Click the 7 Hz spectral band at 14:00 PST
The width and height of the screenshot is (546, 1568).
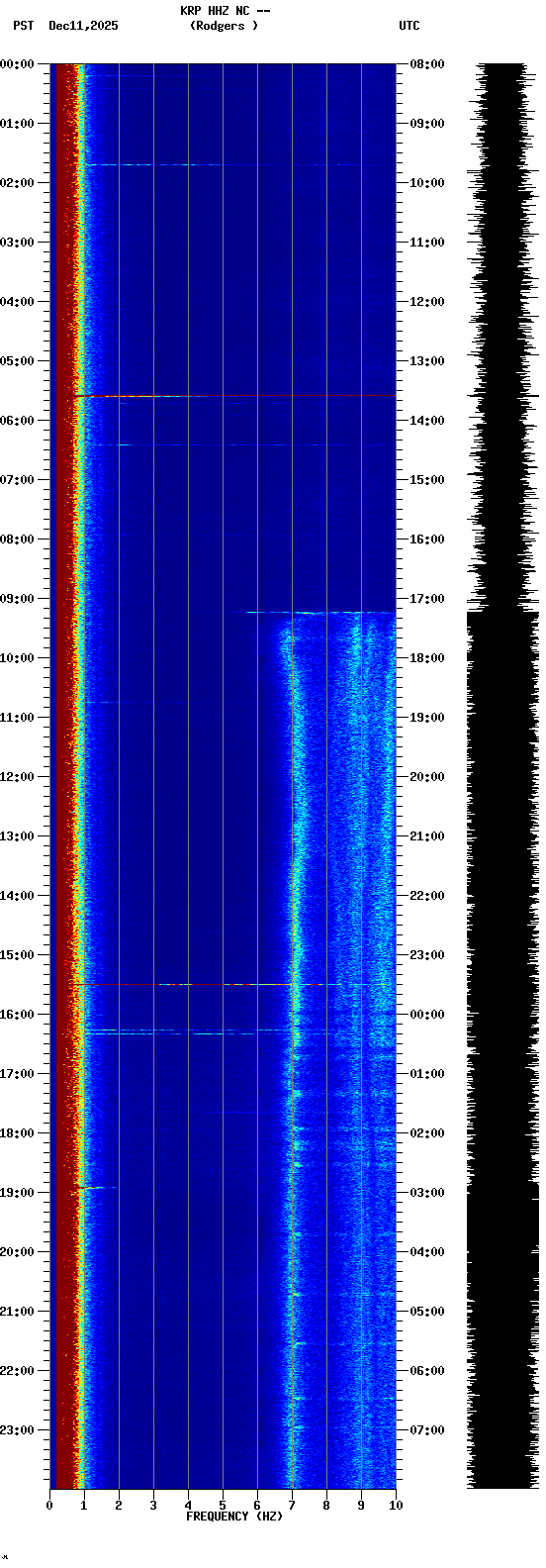pos(295,896)
